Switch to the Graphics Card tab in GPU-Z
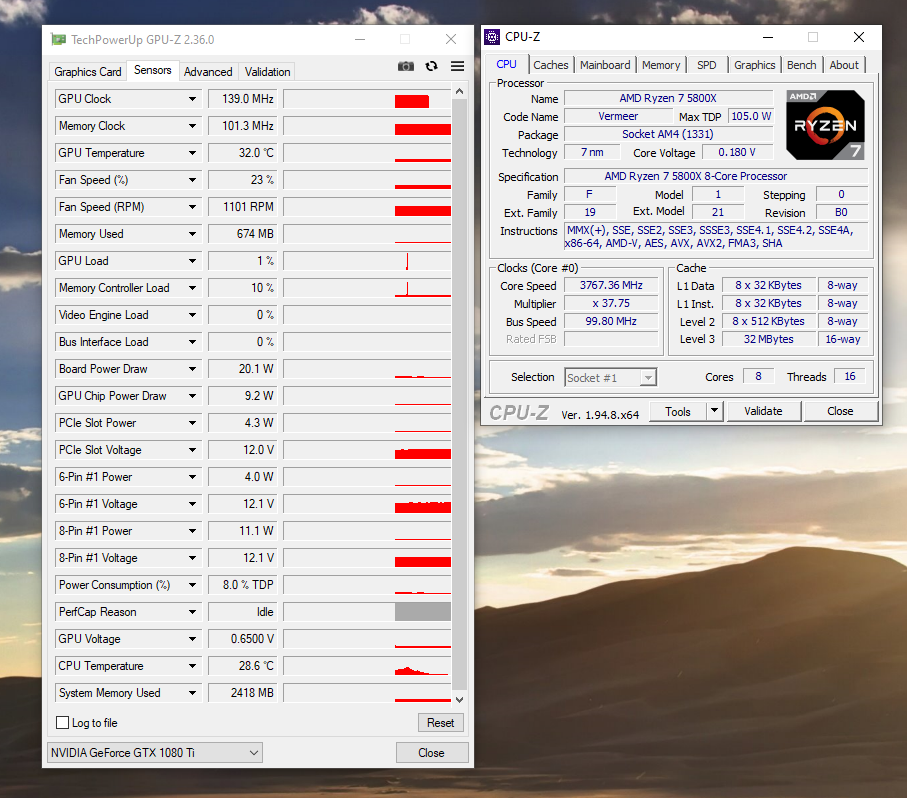Viewport: 907px width, 798px height. pyautogui.click(x=88, y=72)
